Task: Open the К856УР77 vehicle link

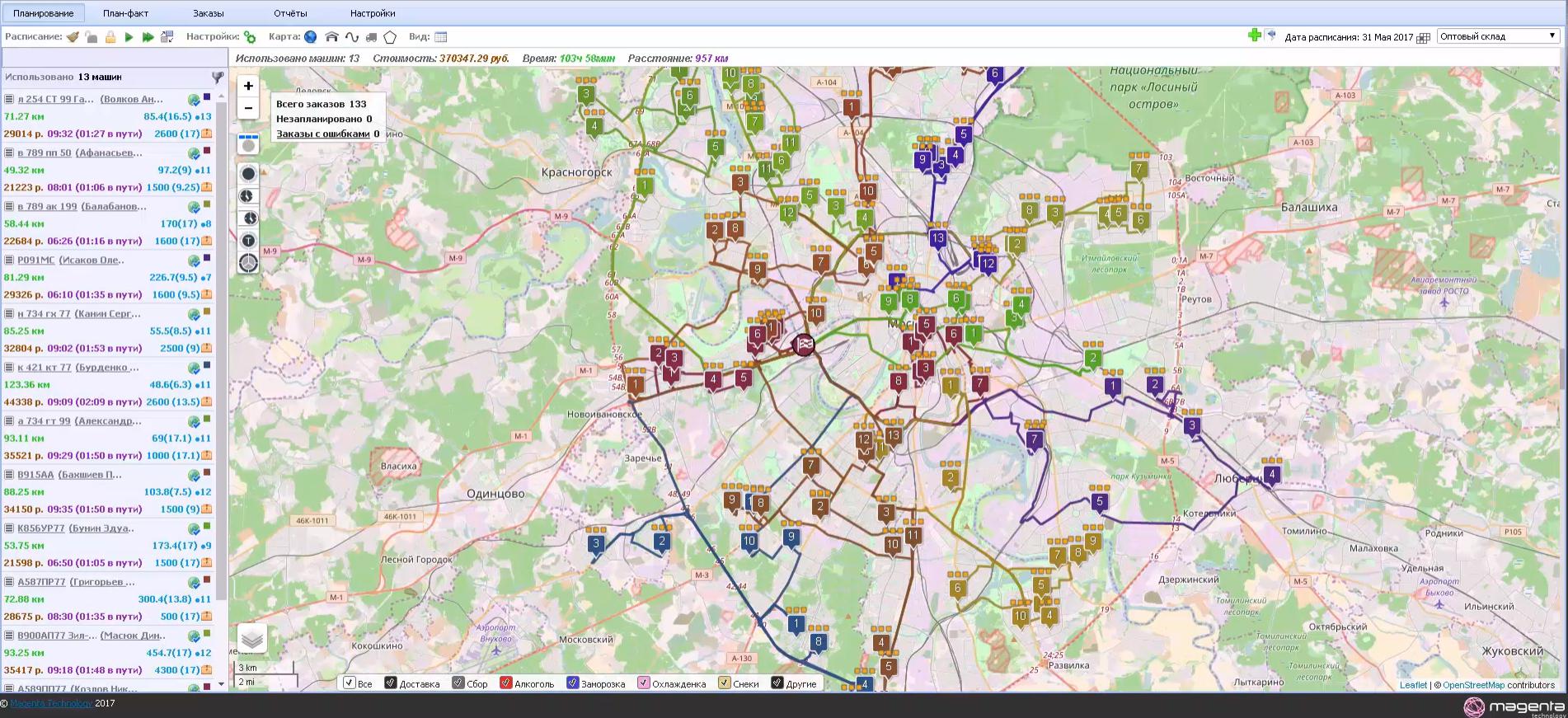Action: pos(40,528)
